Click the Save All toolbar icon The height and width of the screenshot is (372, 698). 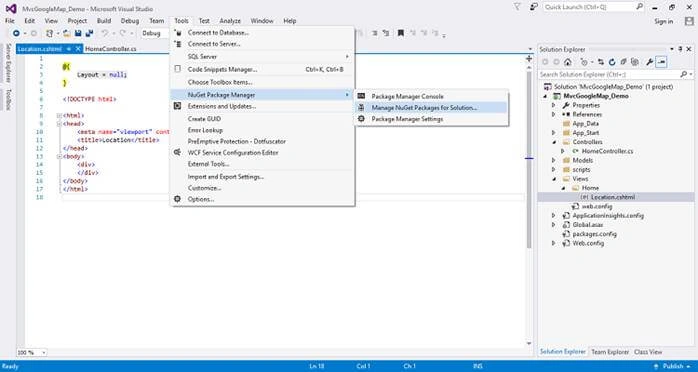click(x=89, y=33)
